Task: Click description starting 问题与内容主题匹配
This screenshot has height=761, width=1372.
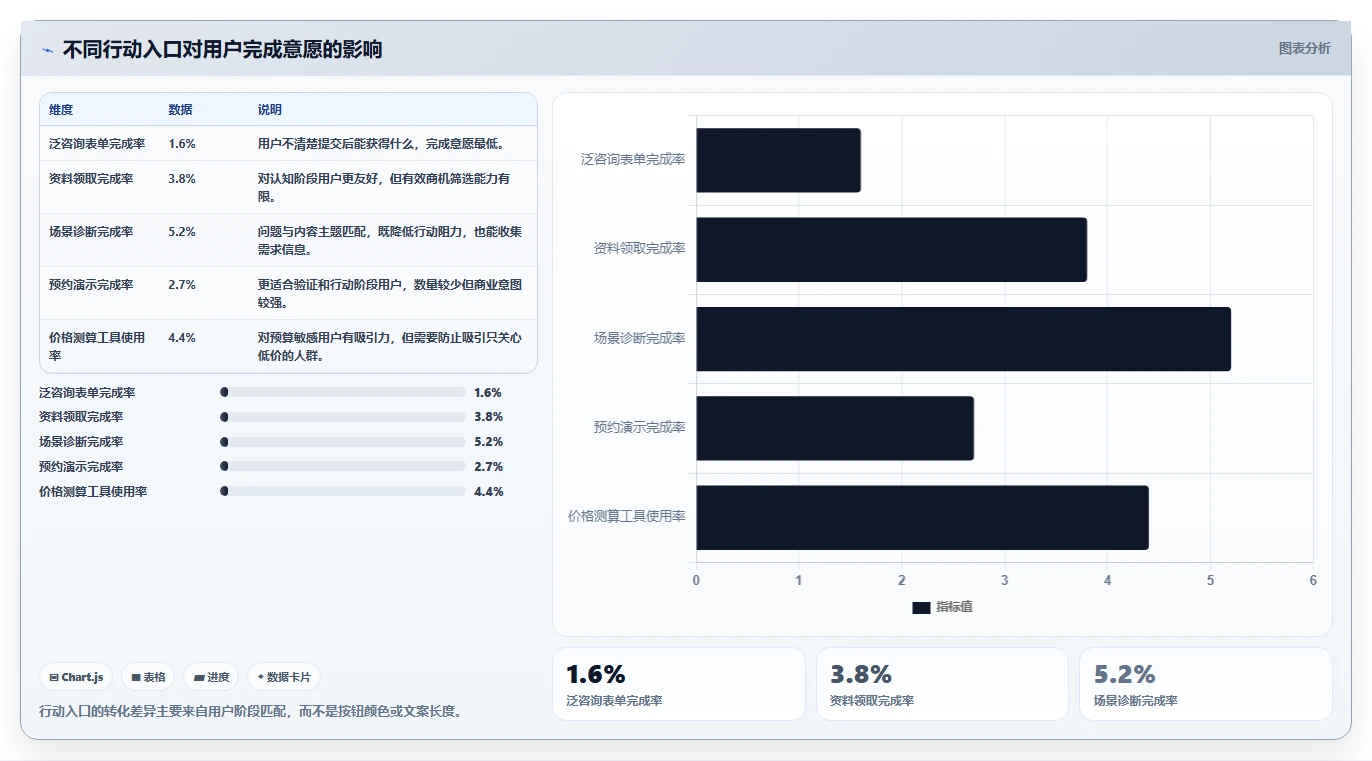Action: coord(390,241)
